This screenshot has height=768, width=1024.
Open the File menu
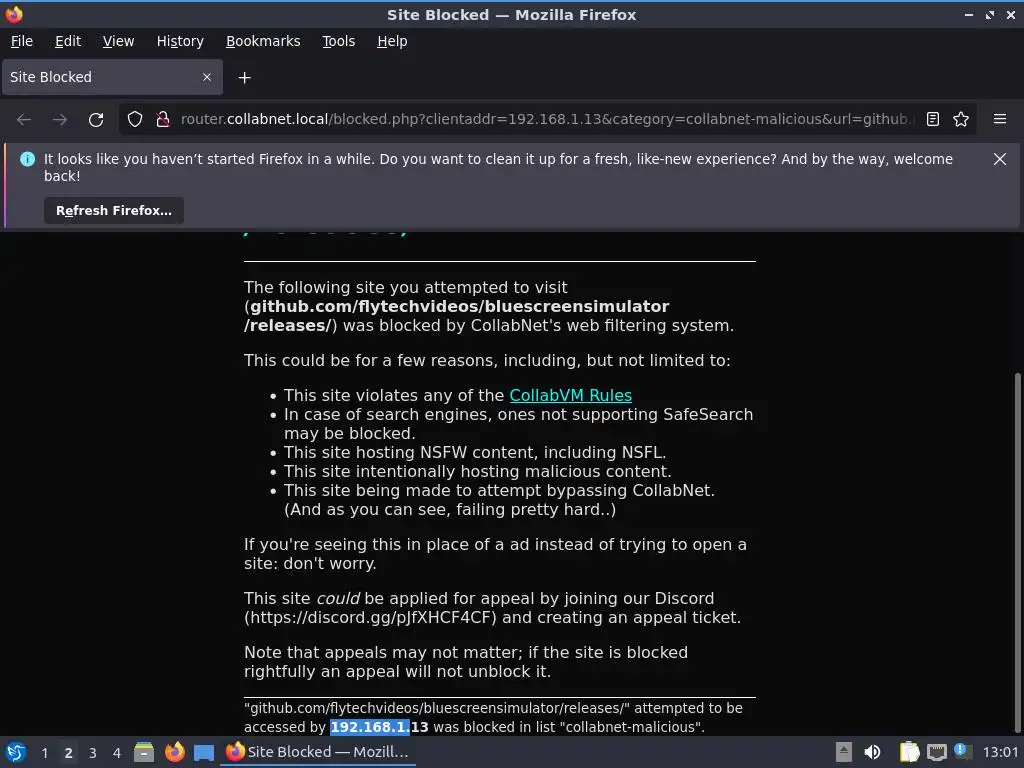tap(22, 41)
